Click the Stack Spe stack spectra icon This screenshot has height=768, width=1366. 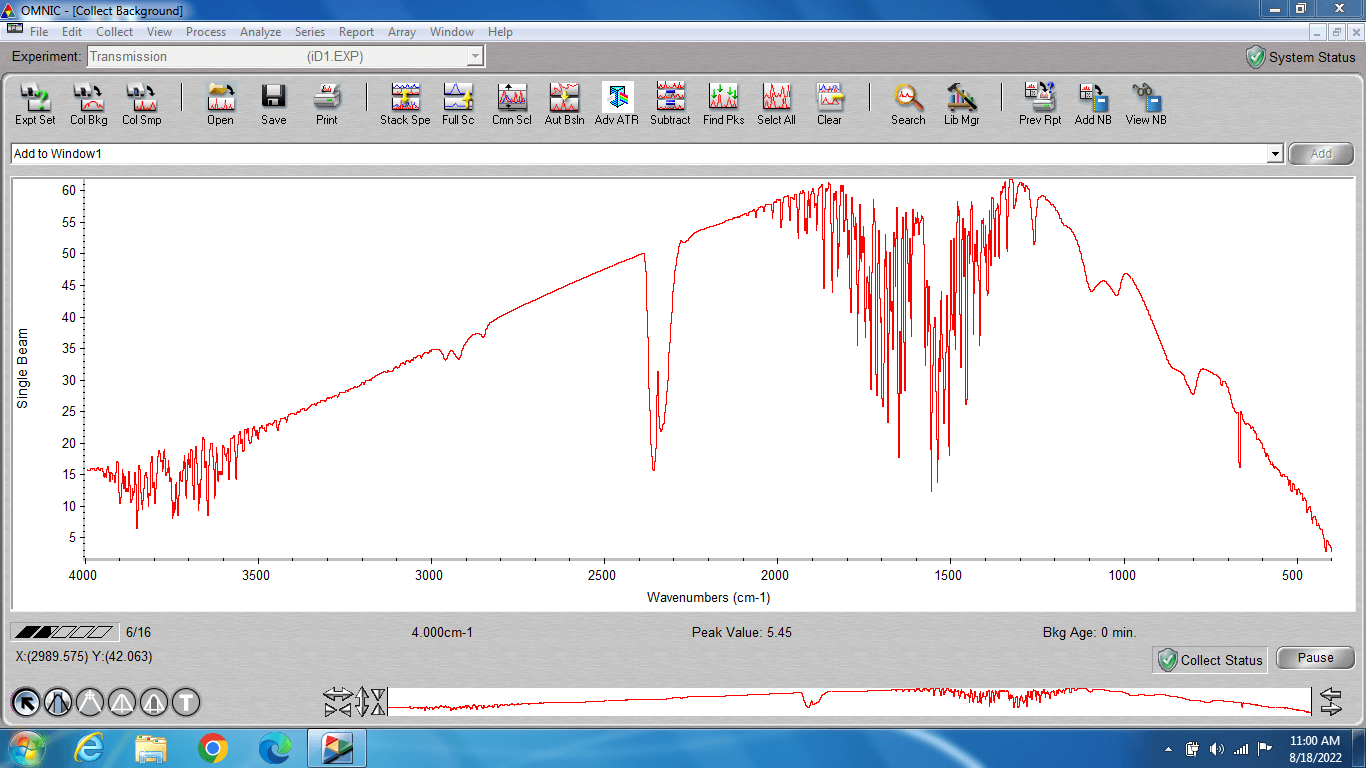(x=405, y=104)
